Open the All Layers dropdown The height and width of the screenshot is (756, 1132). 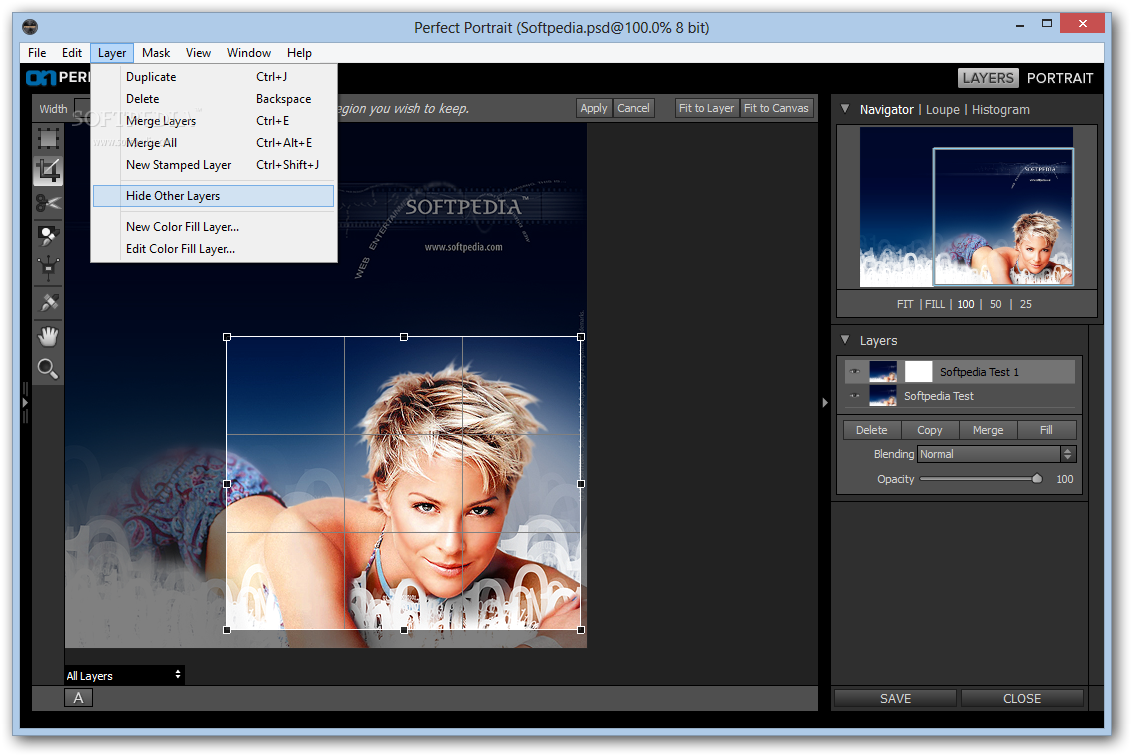coord(124,675)
